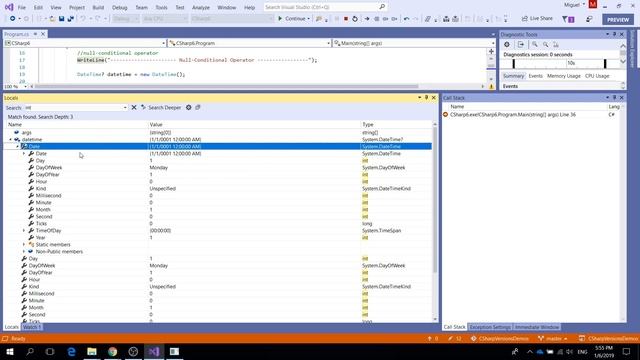This screenshot has height=360, width=640.
Task: Click the master branch in status bar
Action: 553,338
